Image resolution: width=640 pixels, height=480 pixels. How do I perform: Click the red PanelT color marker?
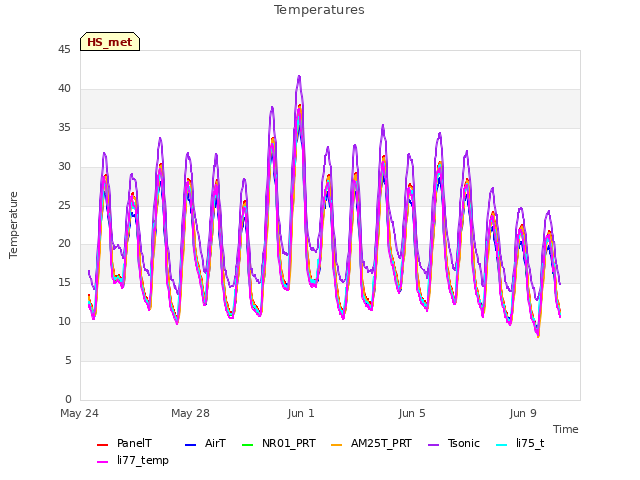(x=102, y=444)
